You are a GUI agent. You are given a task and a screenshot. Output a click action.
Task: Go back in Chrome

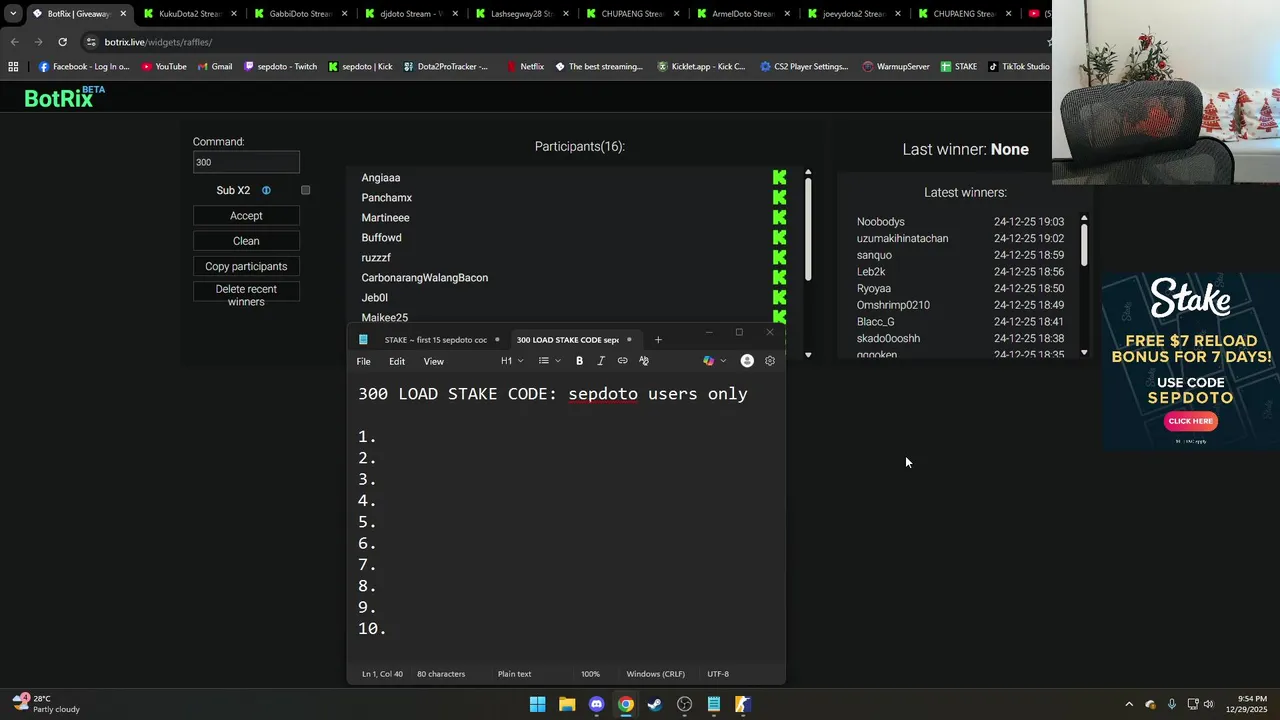pyautogui.click(x=14, y=42)
